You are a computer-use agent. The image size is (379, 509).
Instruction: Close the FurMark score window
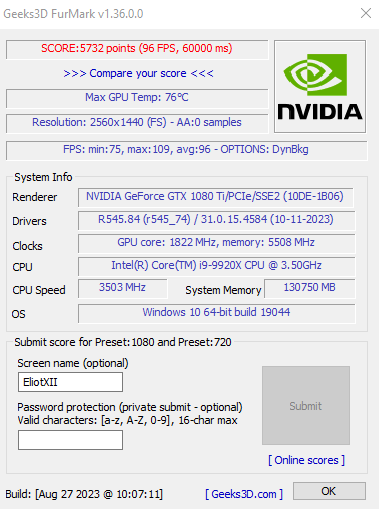coord(366,14)
